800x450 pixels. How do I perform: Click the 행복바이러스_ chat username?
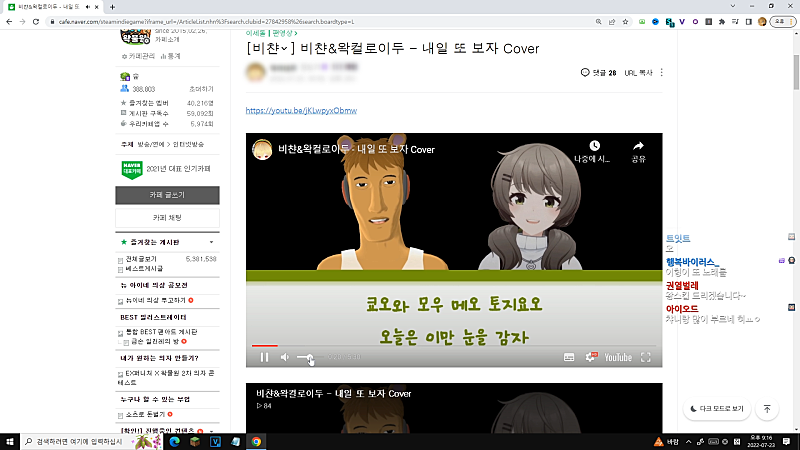[692, 262]
